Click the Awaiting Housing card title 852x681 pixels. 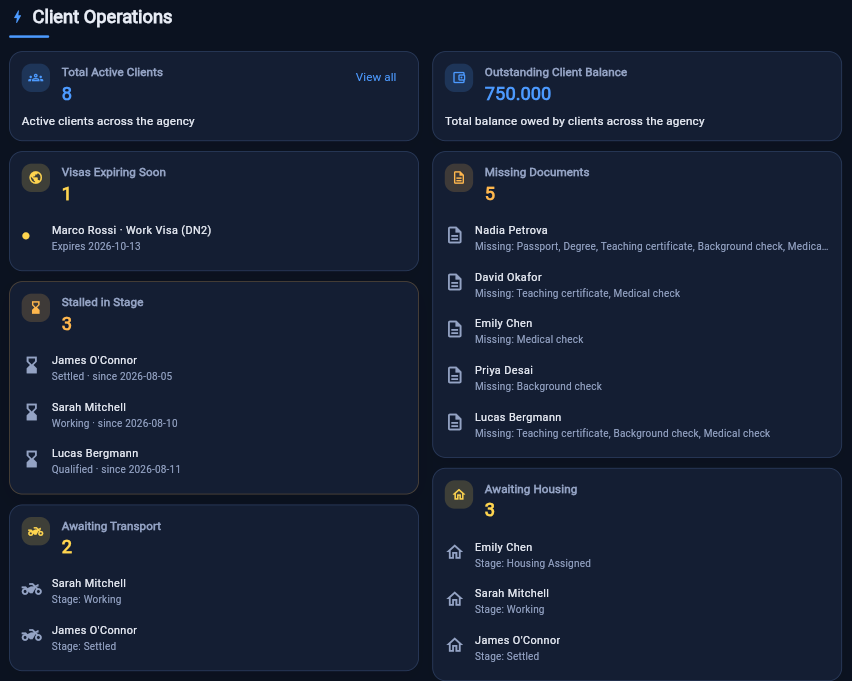click(531, 489)
